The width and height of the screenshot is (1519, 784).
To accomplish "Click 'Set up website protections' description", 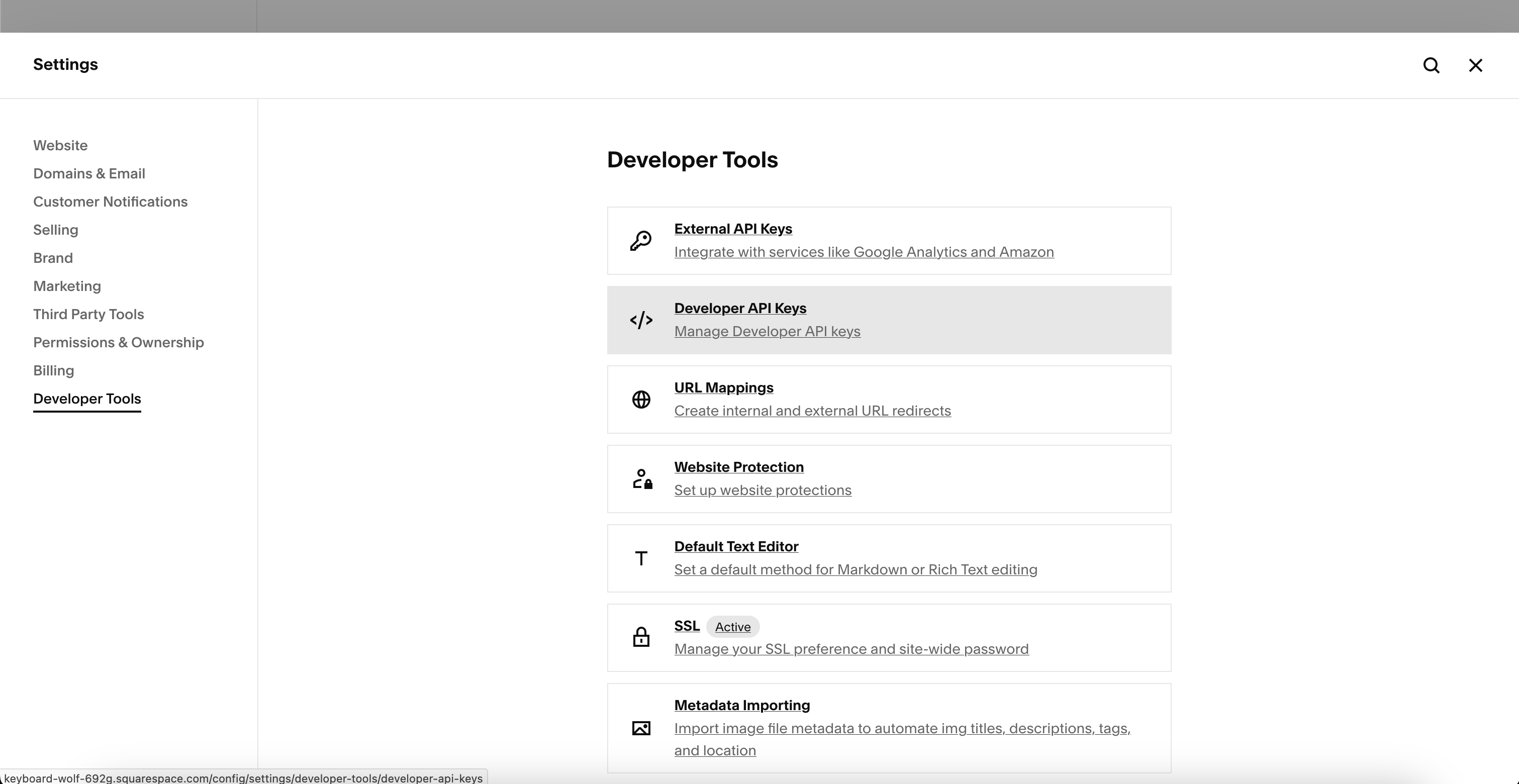I will click(763, 491).
